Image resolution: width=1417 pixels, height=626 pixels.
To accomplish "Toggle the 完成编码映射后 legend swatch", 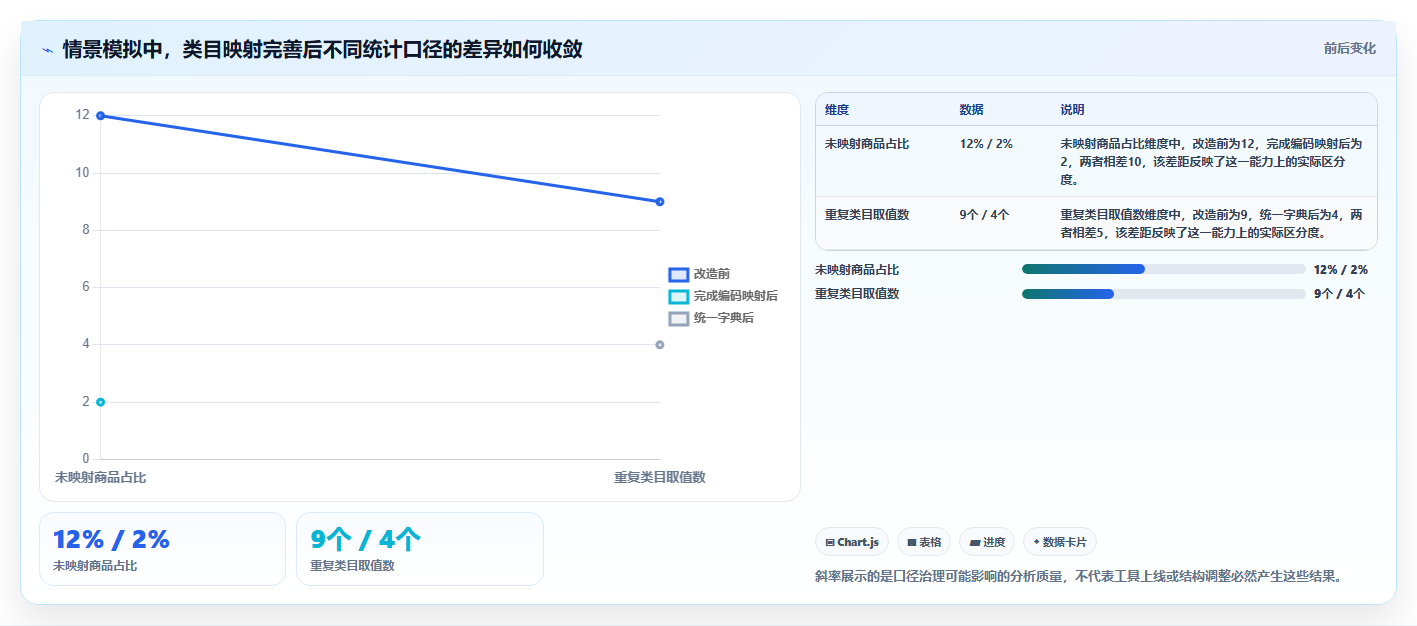I will [x=679, y=296].
